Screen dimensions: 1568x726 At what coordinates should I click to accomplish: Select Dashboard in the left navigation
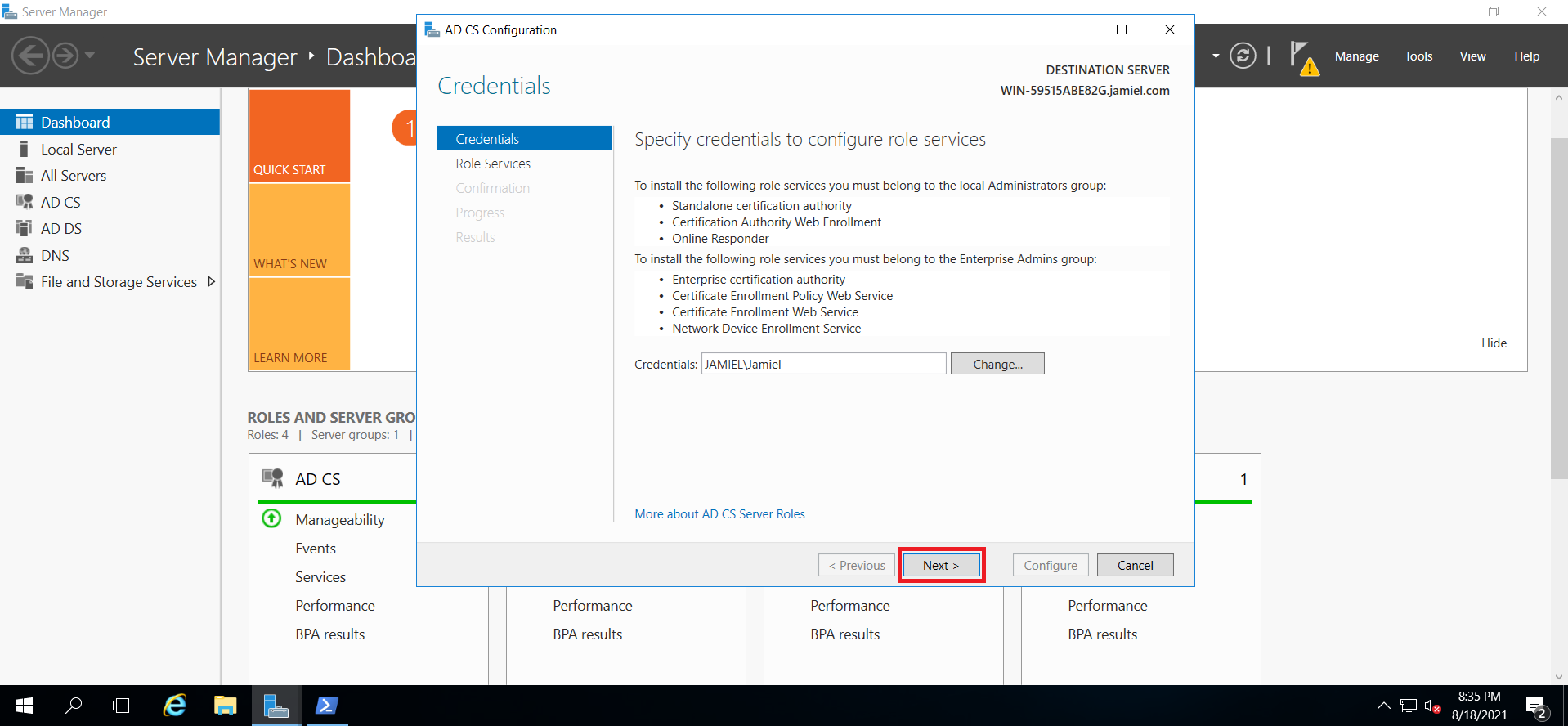[110, 122]
